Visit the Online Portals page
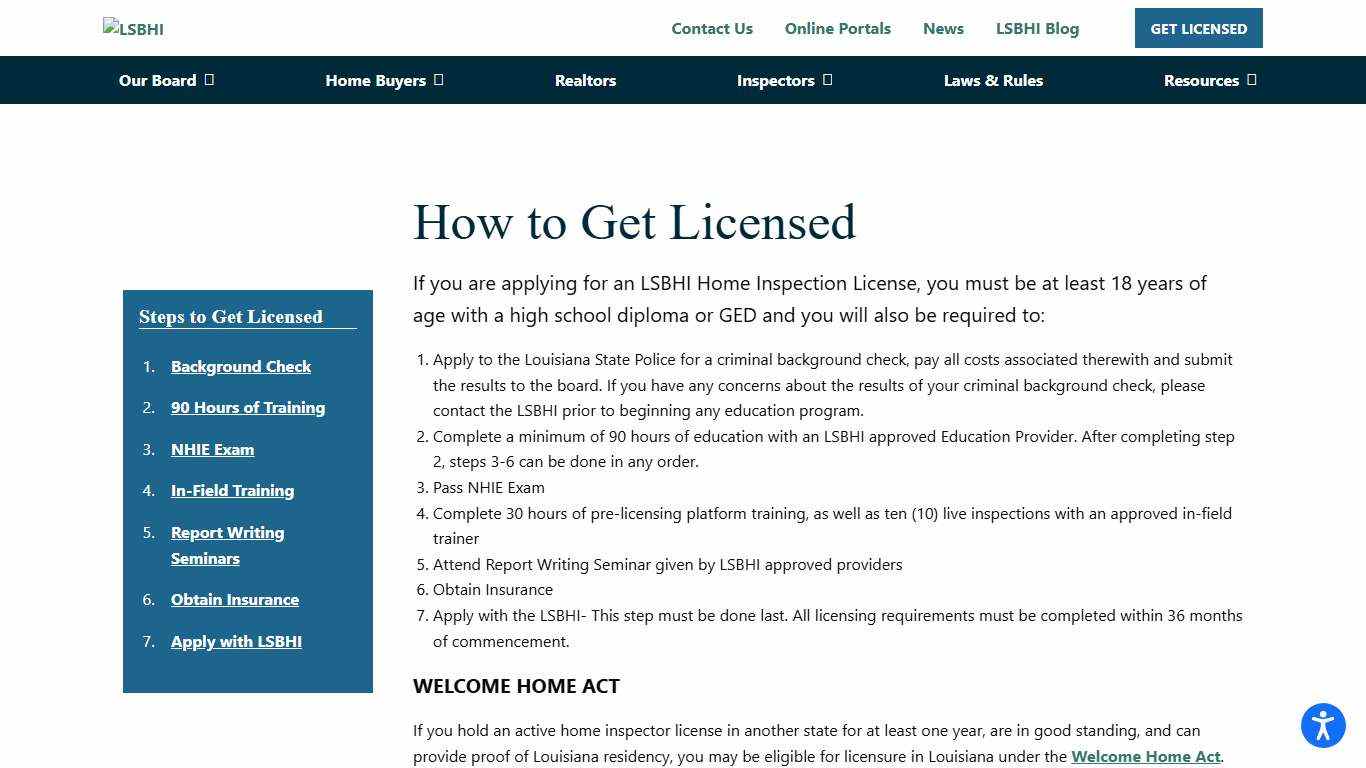 click(x=838, y=28)
